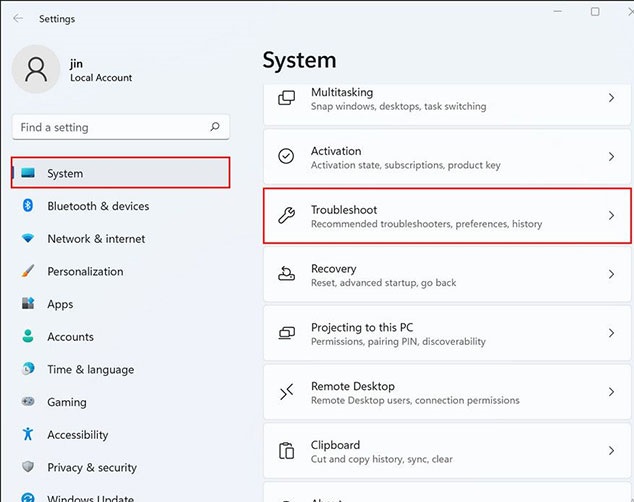Click the magnifier search icon
The width and height of the screenshot is (634, 502).
click(x=215, y=127)
